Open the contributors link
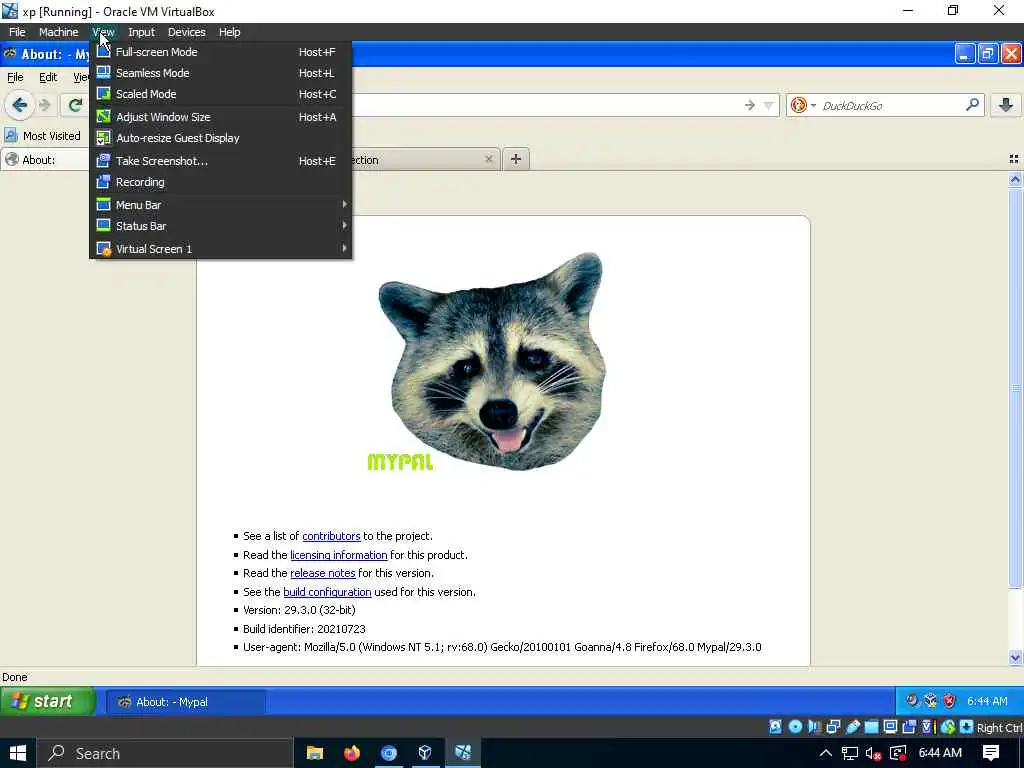1024x768 pixels. coord(331,536)
